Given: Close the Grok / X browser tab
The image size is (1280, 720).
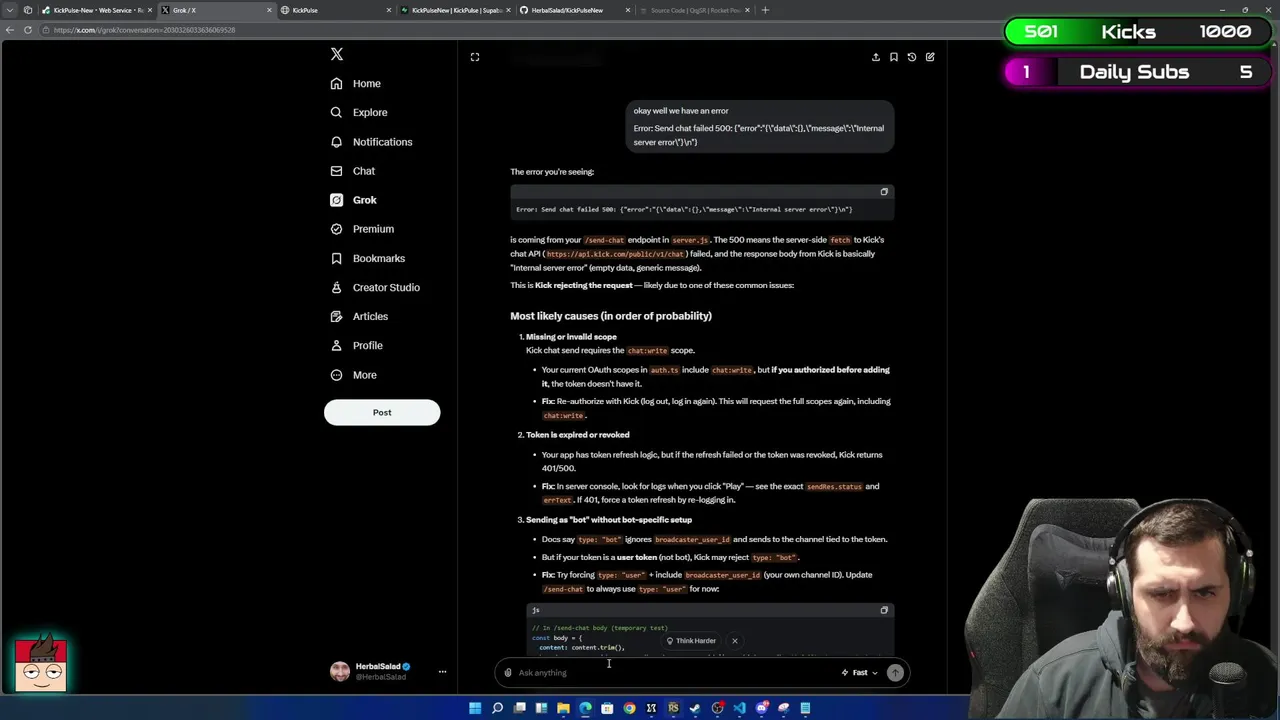Looking at the screenshot, I should tap(270, 10).
